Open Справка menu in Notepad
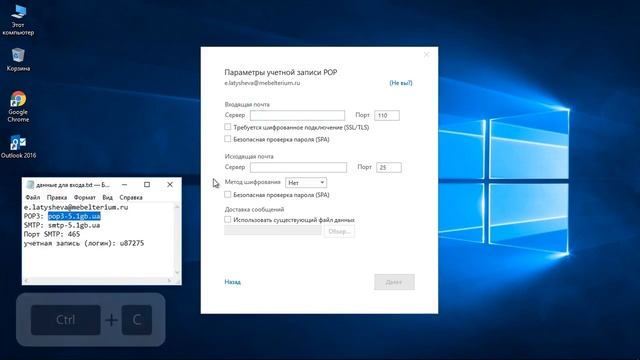This screenshot has height=360, width=640. 131,197
